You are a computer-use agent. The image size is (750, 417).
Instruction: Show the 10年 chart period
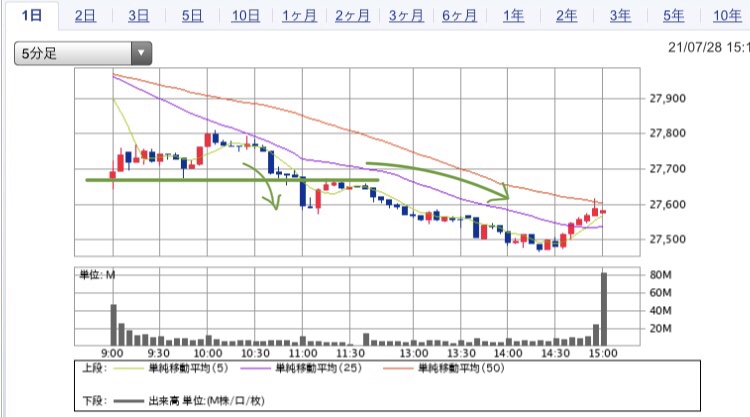point(727,16)
